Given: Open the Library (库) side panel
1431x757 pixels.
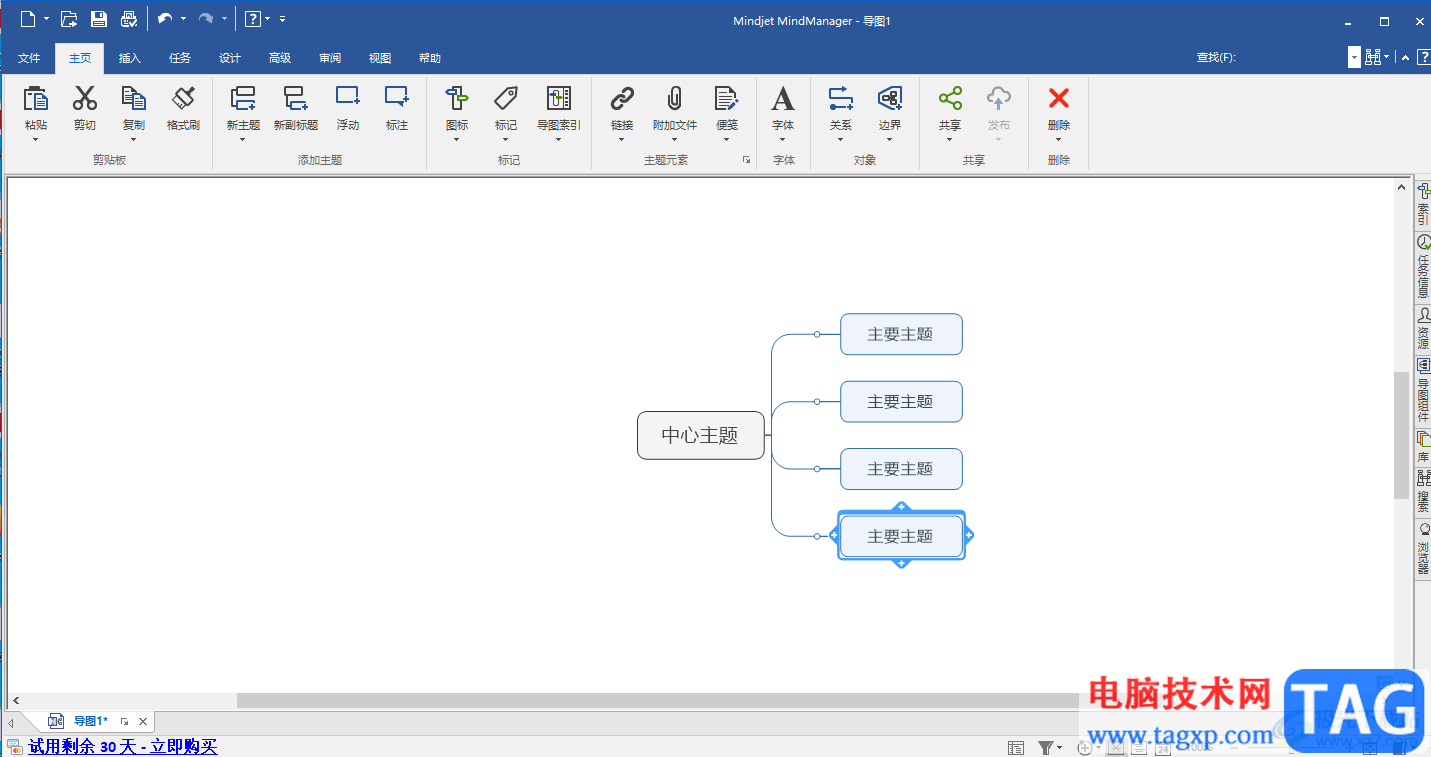Looking at the screenshot, I should point(1423,447).
